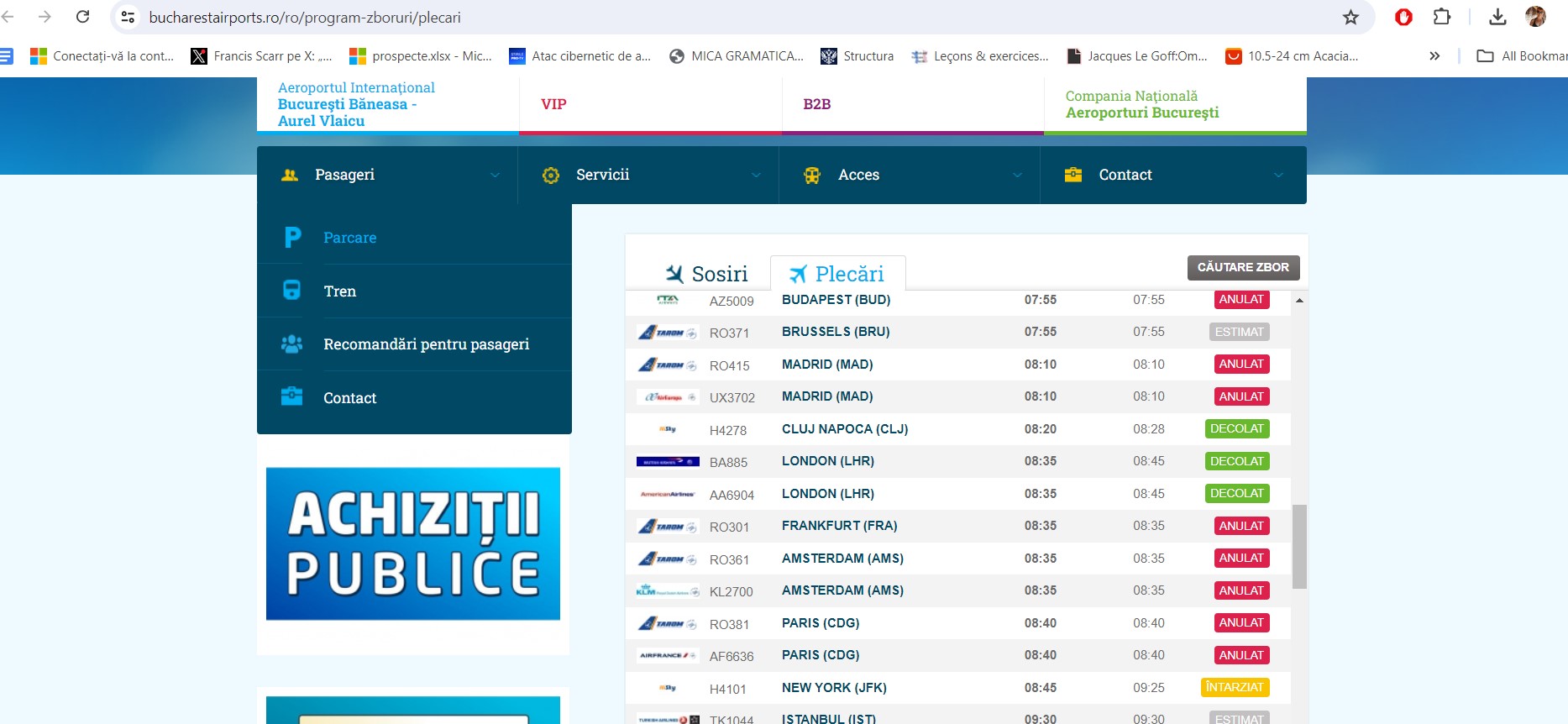Click the site information icon in address bar
Viewport: 1568px width, 724px height.
pyautogui.click(x=128, y=17)
